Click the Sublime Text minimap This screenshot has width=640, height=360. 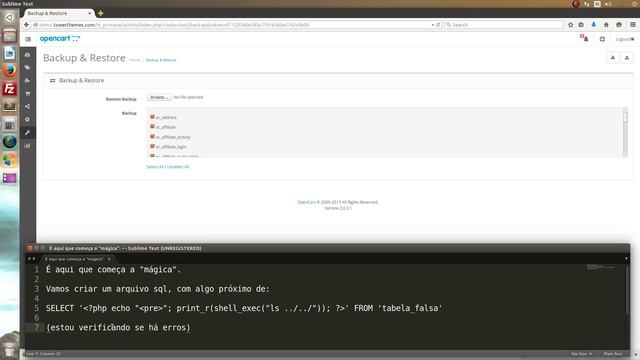pos(601,267)
